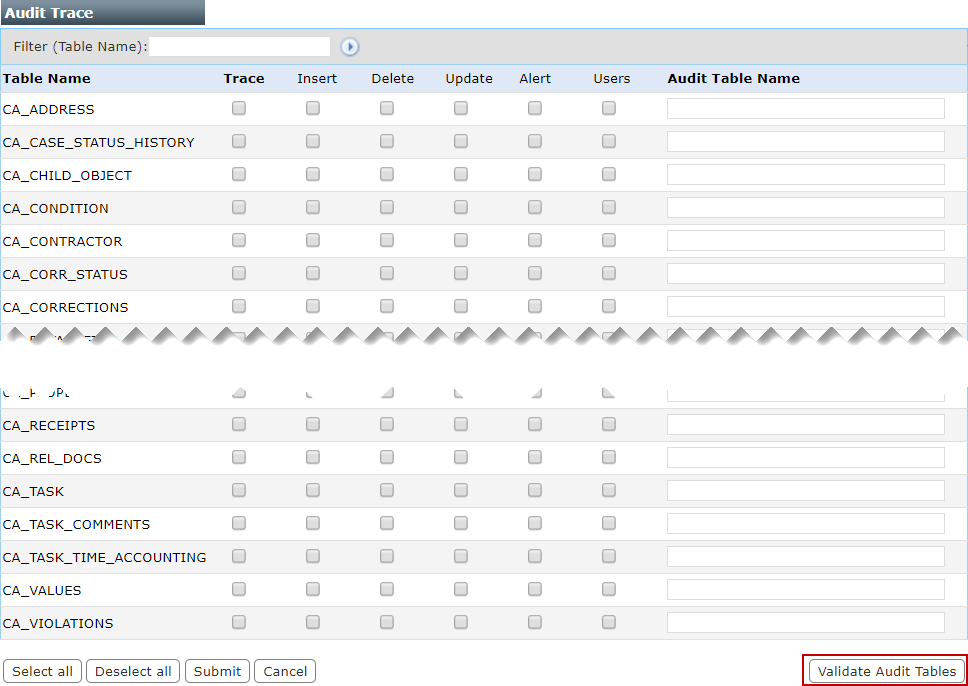Check Update for CA_CONDITION
The image size is (968, 686).
(x=460, y=207)
